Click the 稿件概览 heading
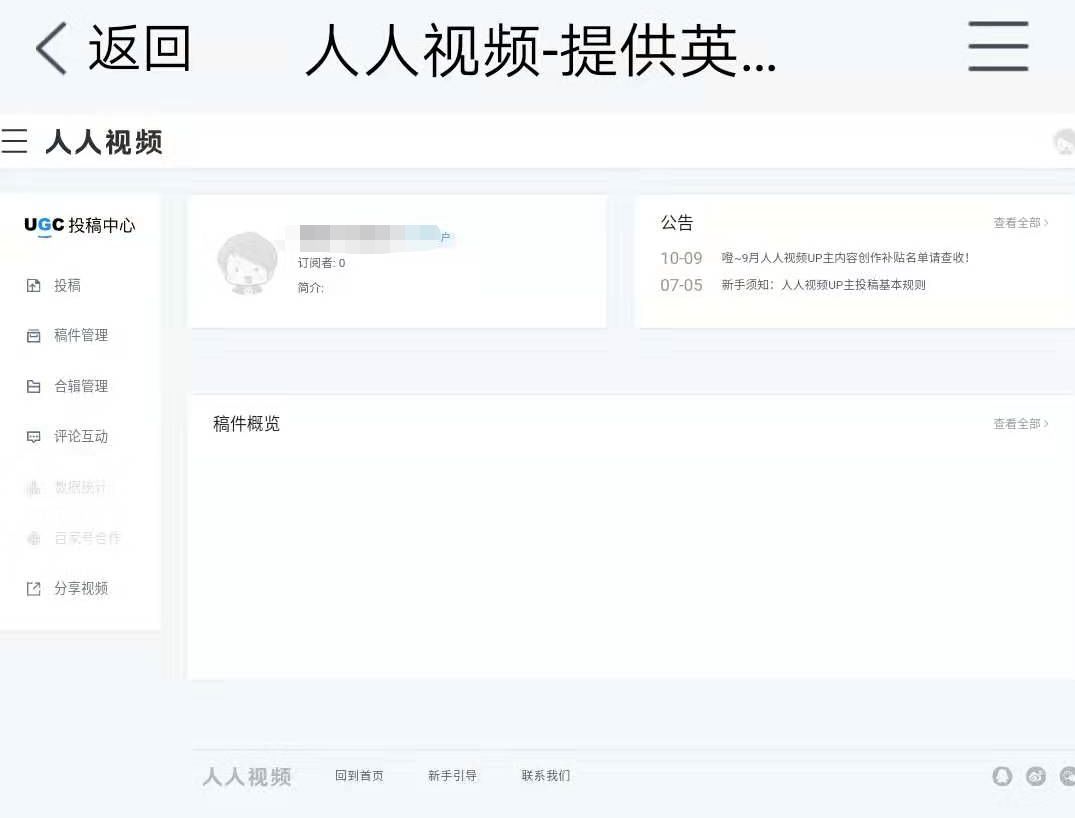 coord(246,424)
